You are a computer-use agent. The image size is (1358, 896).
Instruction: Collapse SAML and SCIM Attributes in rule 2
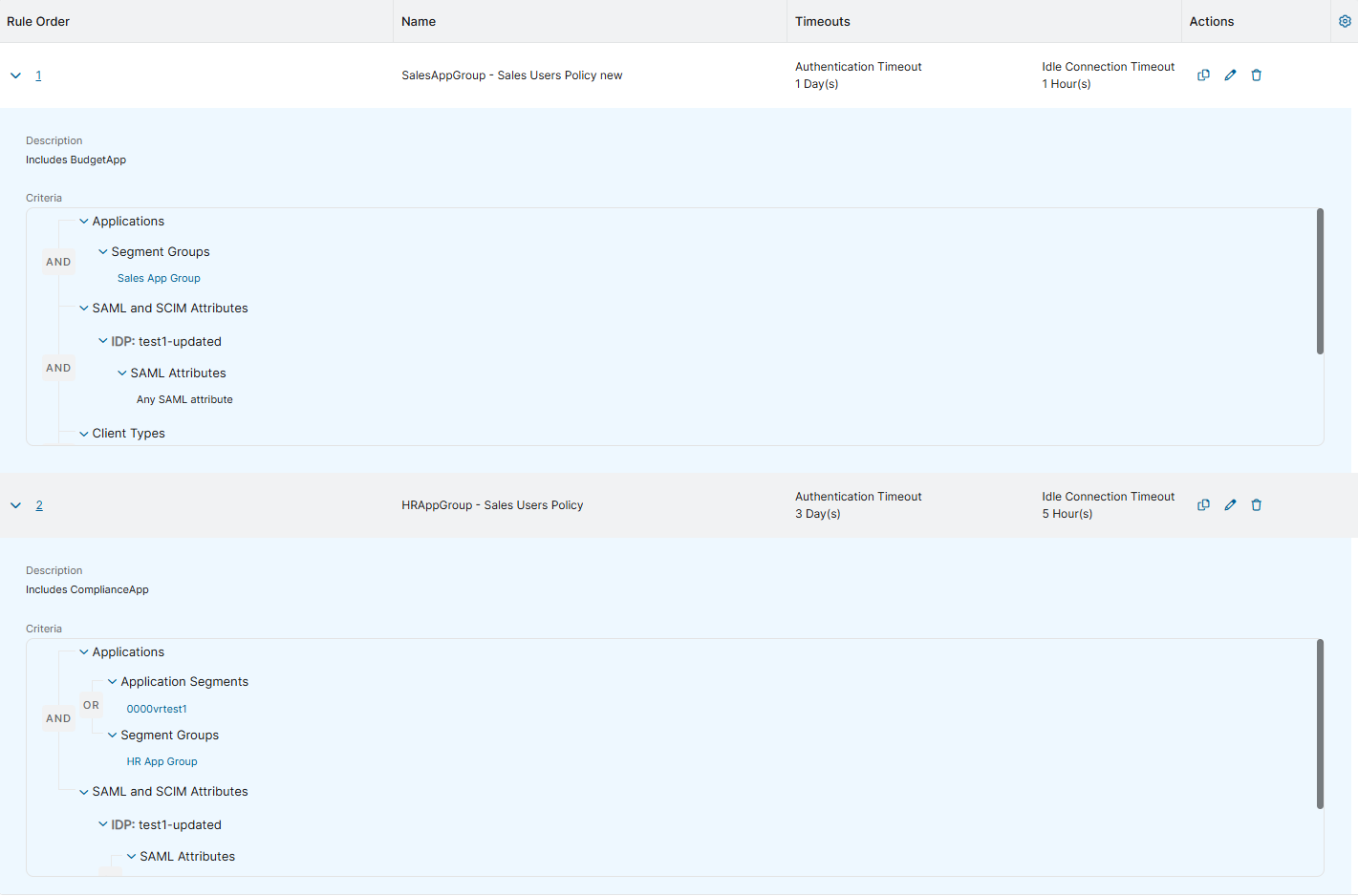pyautogui.click(x=84, y=792)
